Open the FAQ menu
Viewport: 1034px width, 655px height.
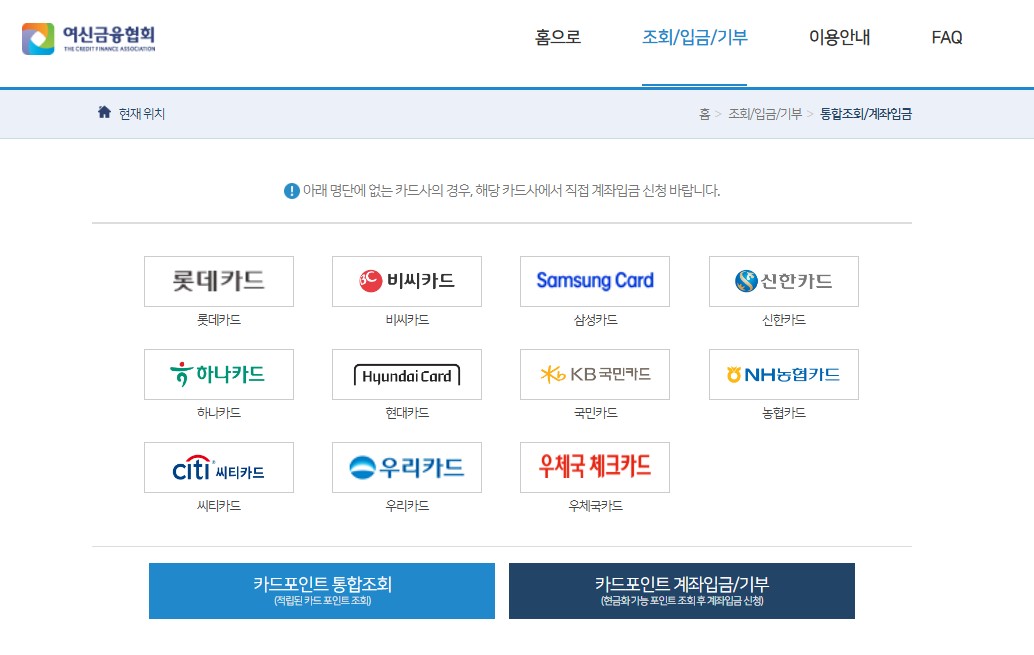pos(947,38)
